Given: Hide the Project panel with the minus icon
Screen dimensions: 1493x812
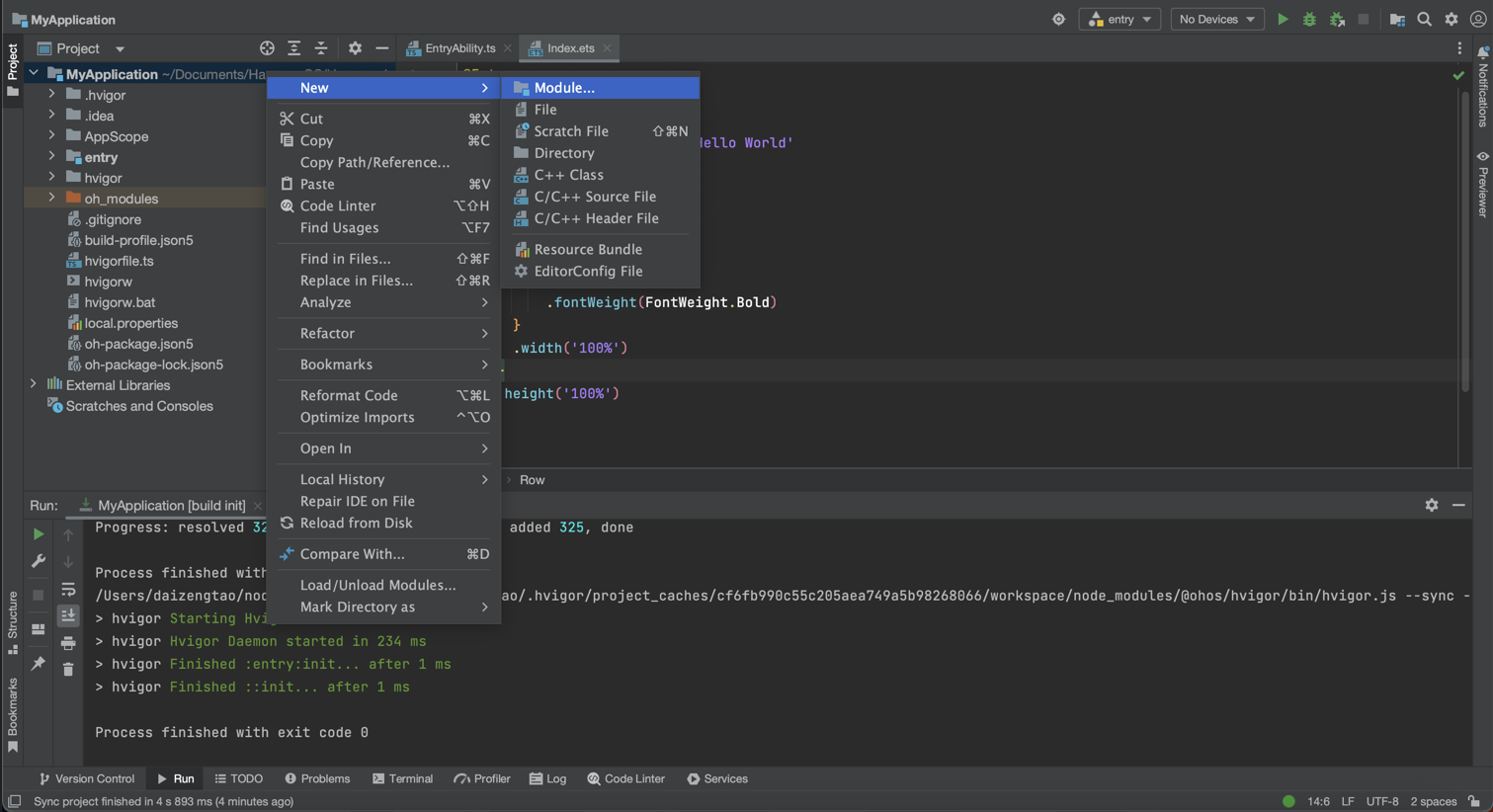Looking at the screenshot, I should [x=381, y=47].
